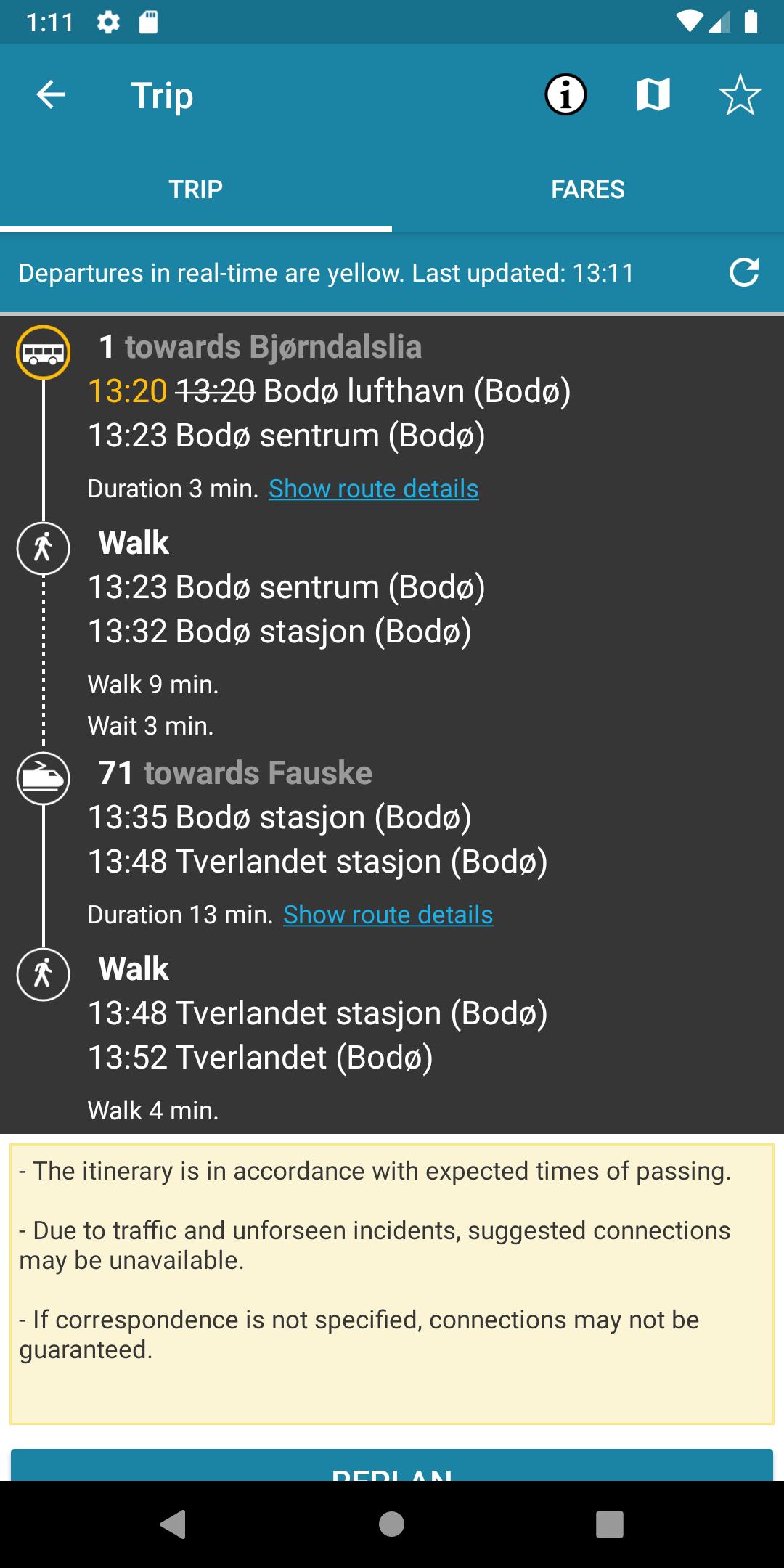Tap 13:20 Bodø lufthavn departure row
Screen dimensions: 784x1568
tap(329, 391)
